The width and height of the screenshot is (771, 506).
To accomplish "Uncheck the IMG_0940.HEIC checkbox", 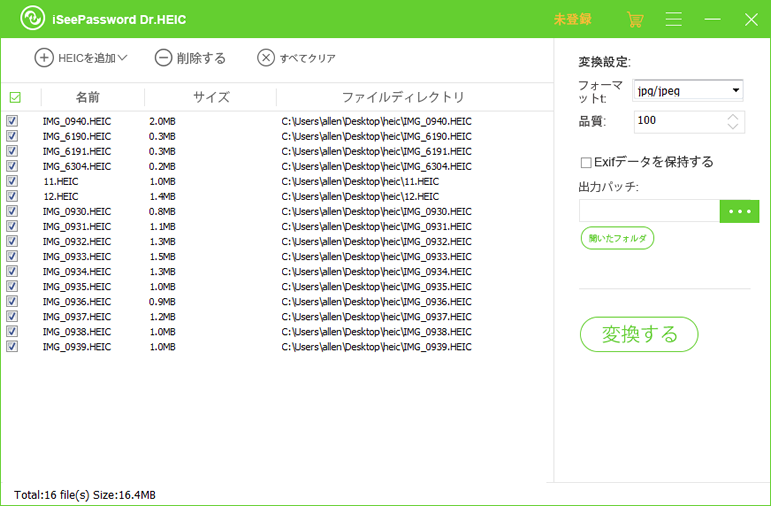I will click(x=12, y=121).
